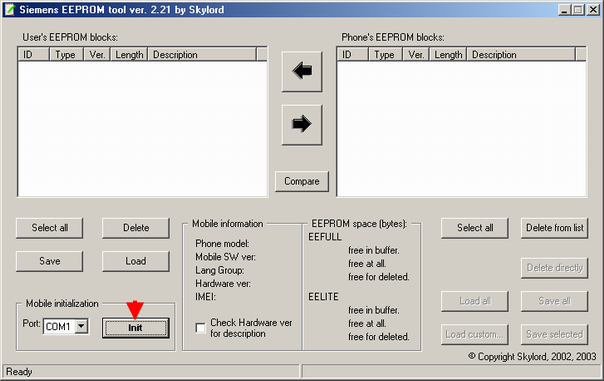Click Select all under User's EEPROM blocks
The width and height of the screenshot is (604, 381).
point(49,228)
